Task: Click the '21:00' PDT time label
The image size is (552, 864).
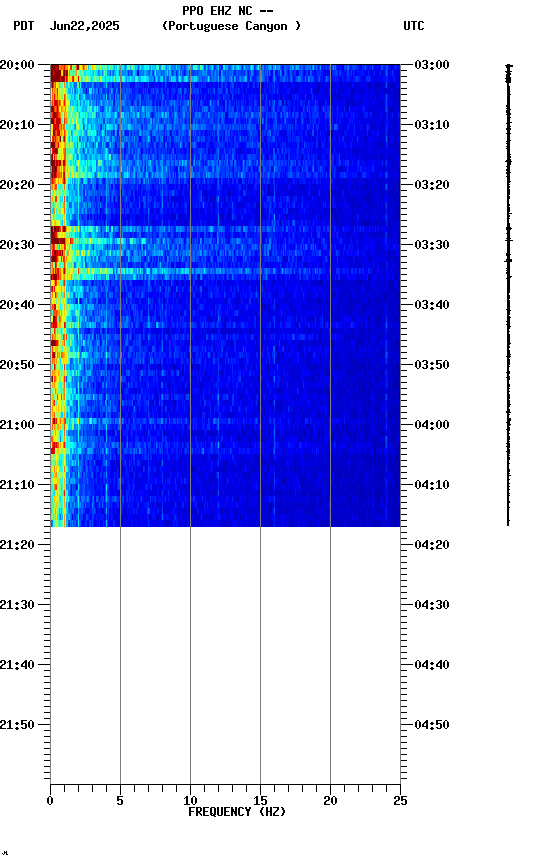Action: [17, 425]
